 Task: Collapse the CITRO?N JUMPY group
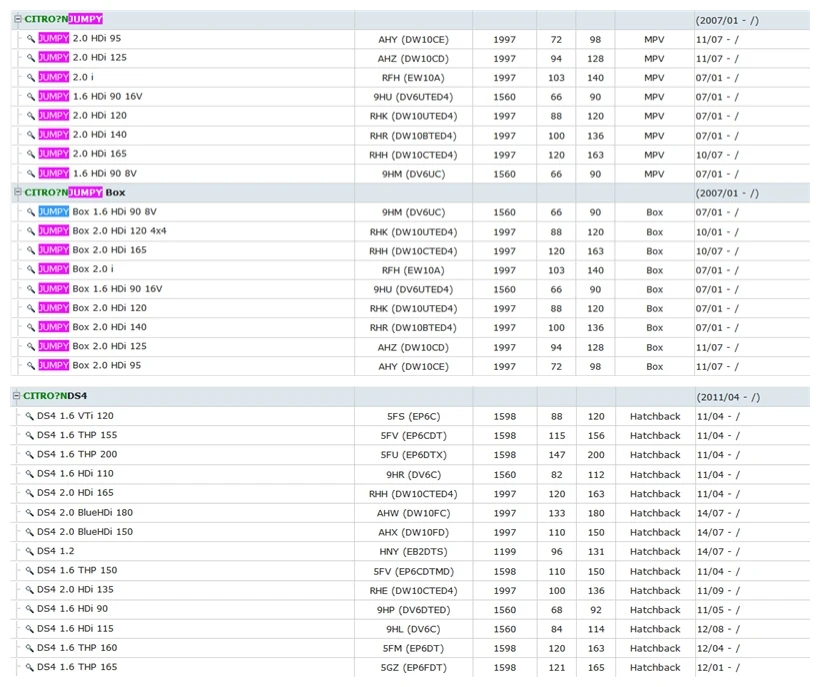click(18, 19)
